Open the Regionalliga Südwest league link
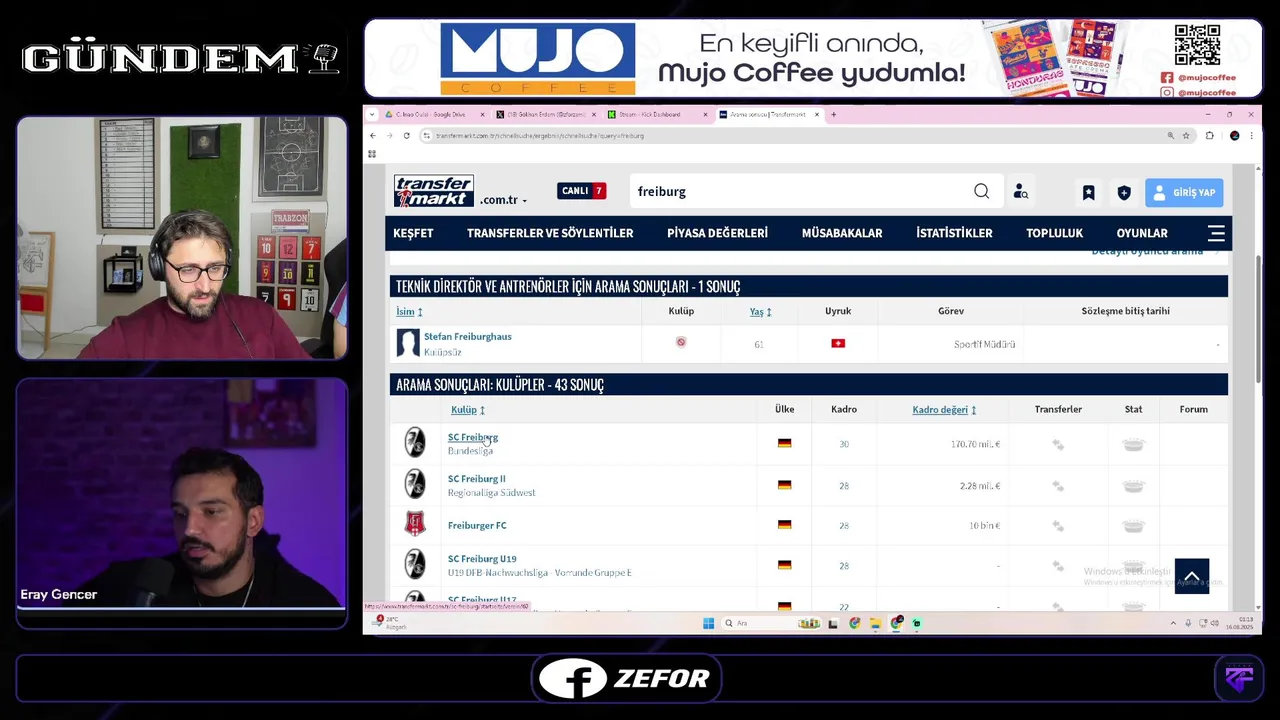The image size is (1280, 720). pyautogui.click(x=491, y=492)
